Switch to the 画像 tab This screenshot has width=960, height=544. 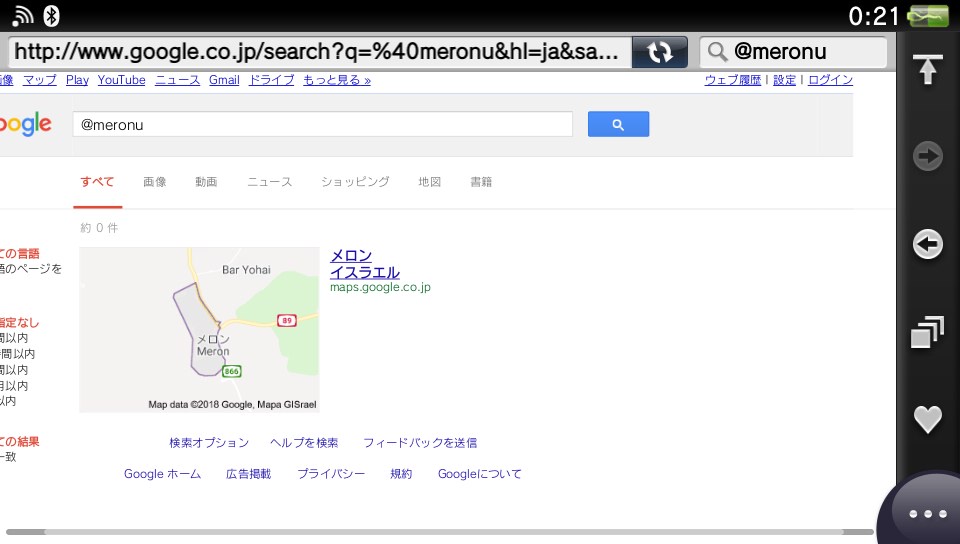pyautogui.click(x=155, y=182)
